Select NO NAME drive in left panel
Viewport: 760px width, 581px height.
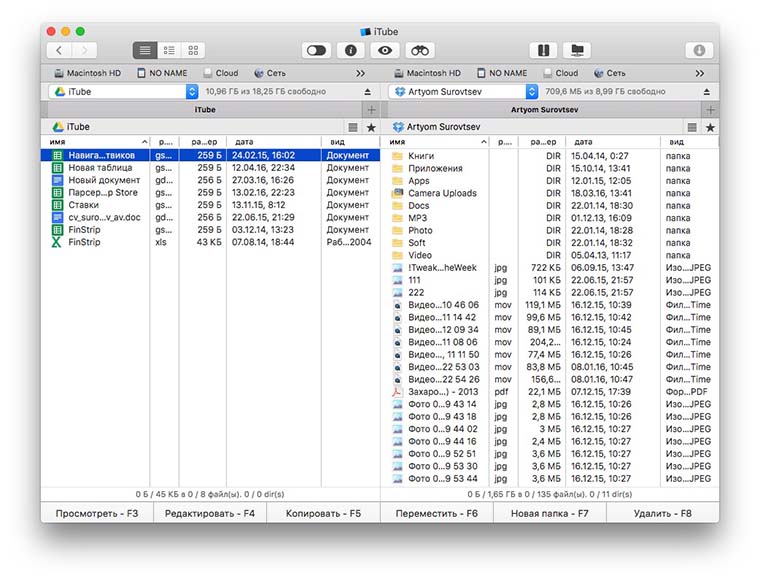[x=162, y=73]
